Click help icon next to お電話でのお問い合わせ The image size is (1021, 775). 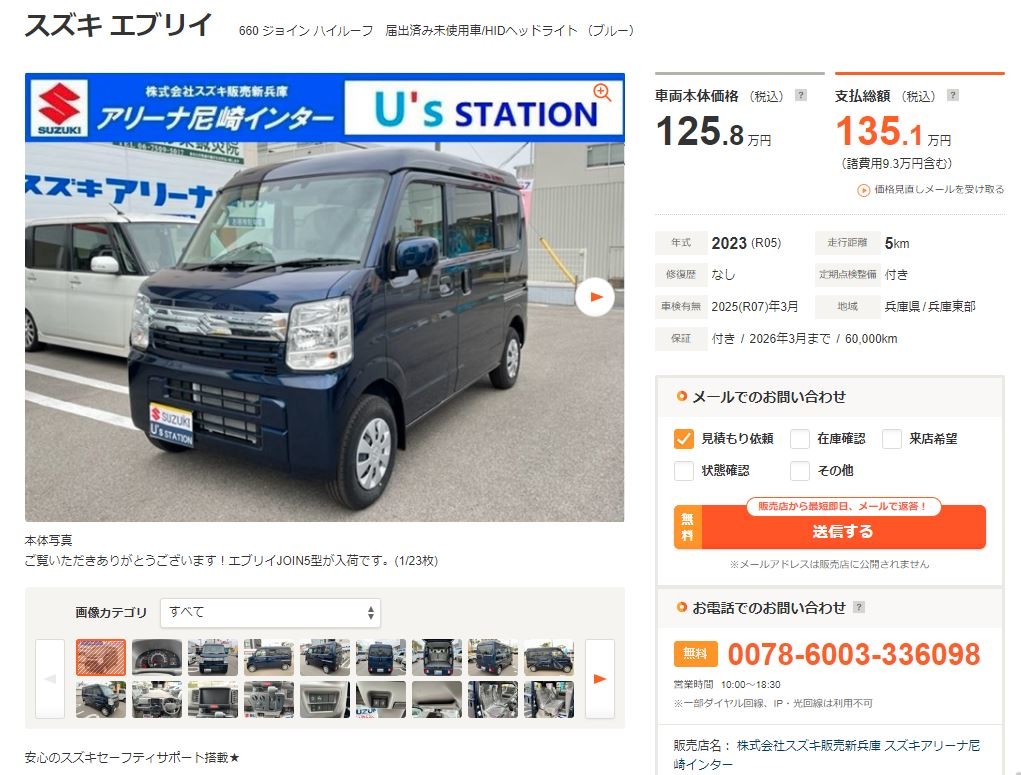[x=859, y=607]
